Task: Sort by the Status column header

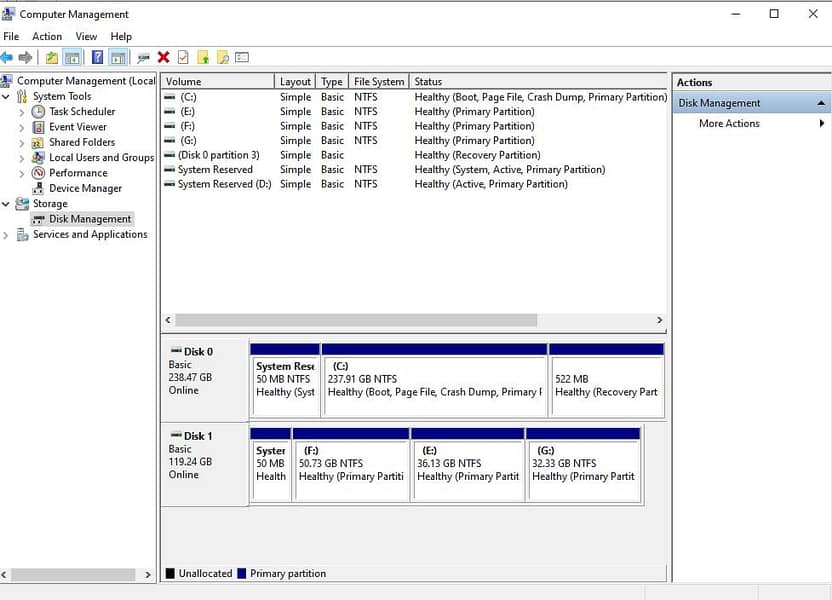Action: 538,81
